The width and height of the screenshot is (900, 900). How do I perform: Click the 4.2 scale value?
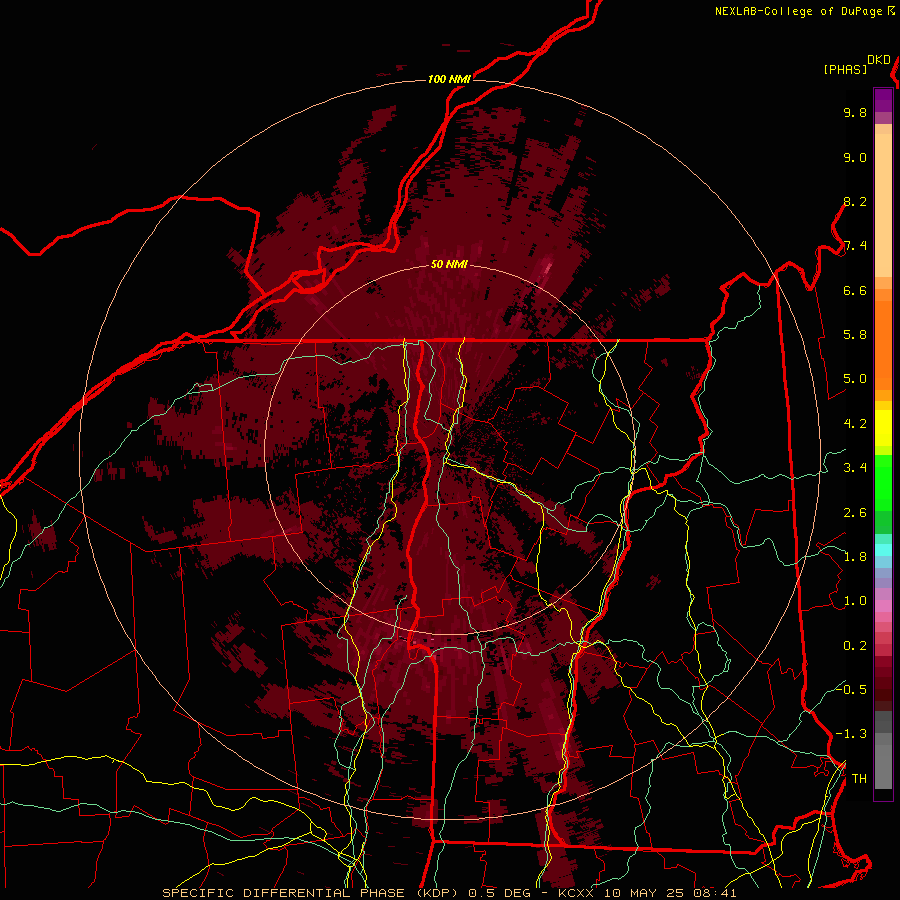pos(855,424)
